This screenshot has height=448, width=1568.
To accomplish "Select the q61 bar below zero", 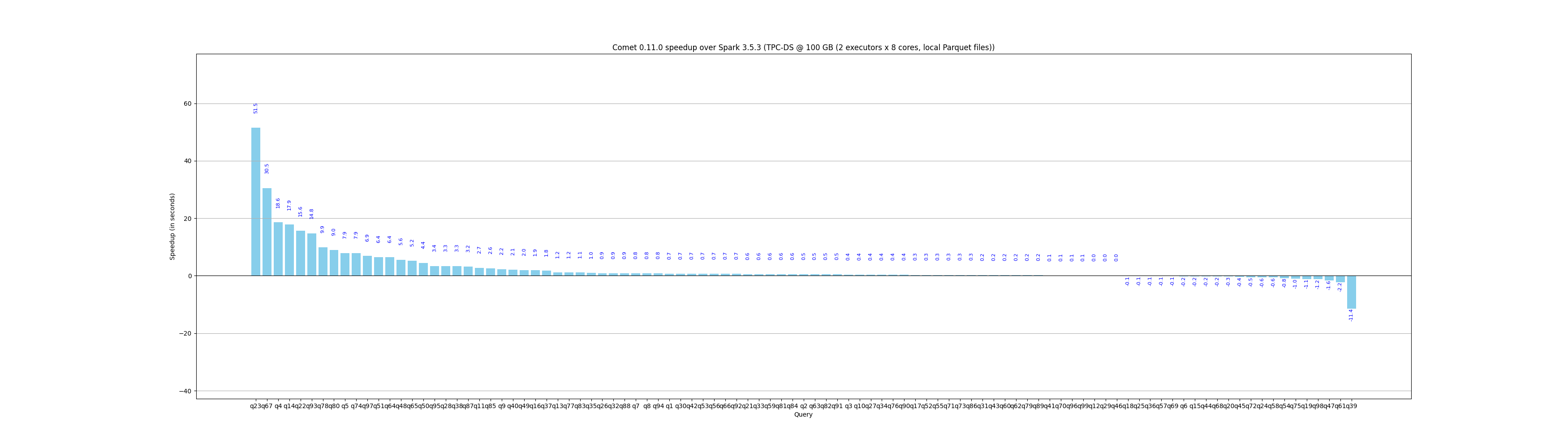I will (1340, 279).
